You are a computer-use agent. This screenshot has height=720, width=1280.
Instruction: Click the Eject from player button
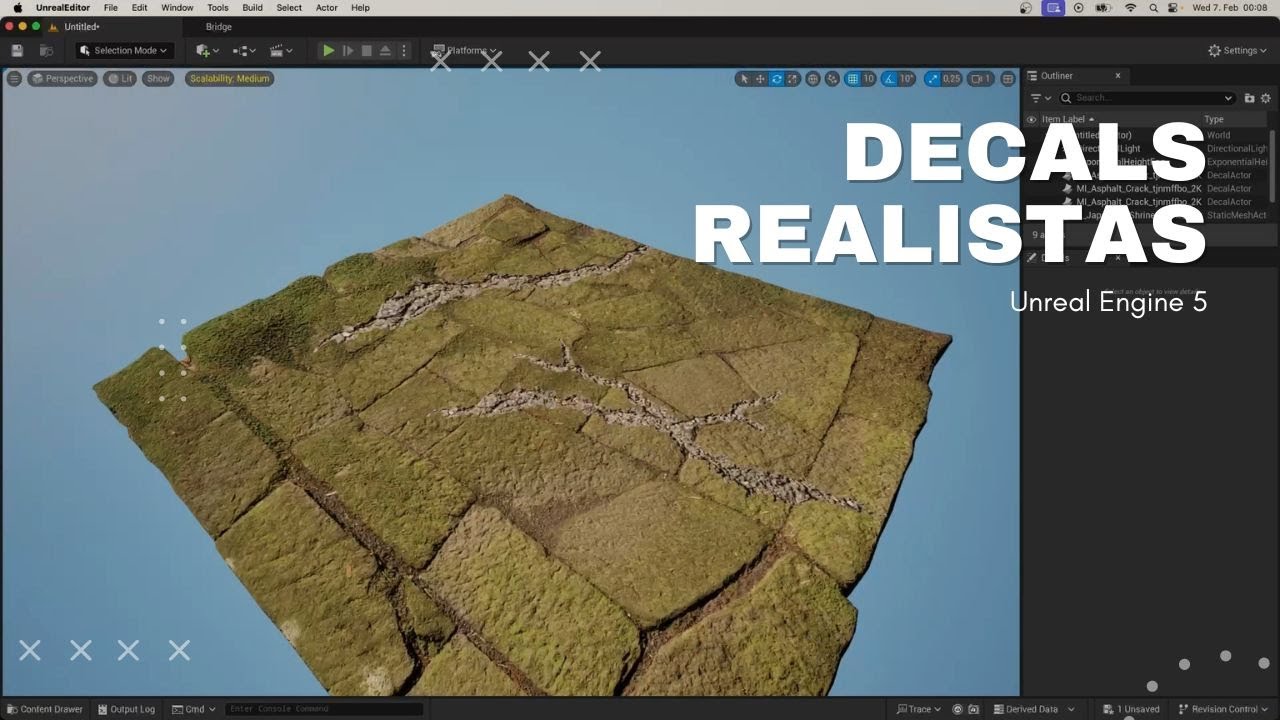pos(386,50)
